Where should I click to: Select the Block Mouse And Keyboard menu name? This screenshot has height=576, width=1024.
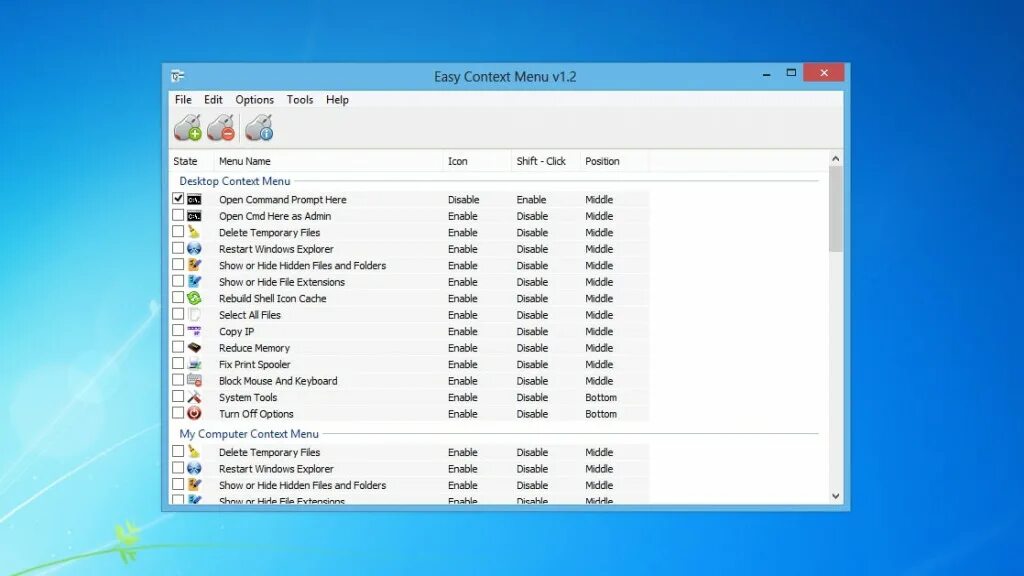[x=278, y=381]
